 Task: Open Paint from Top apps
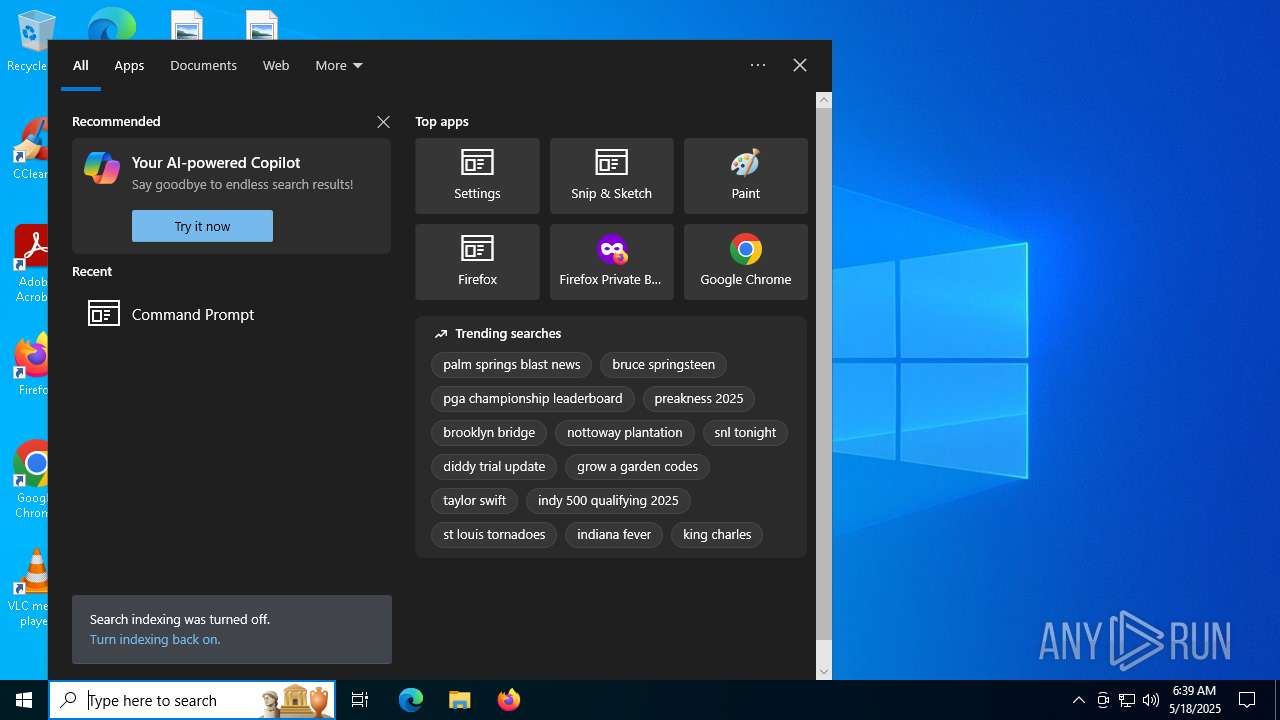745,176
